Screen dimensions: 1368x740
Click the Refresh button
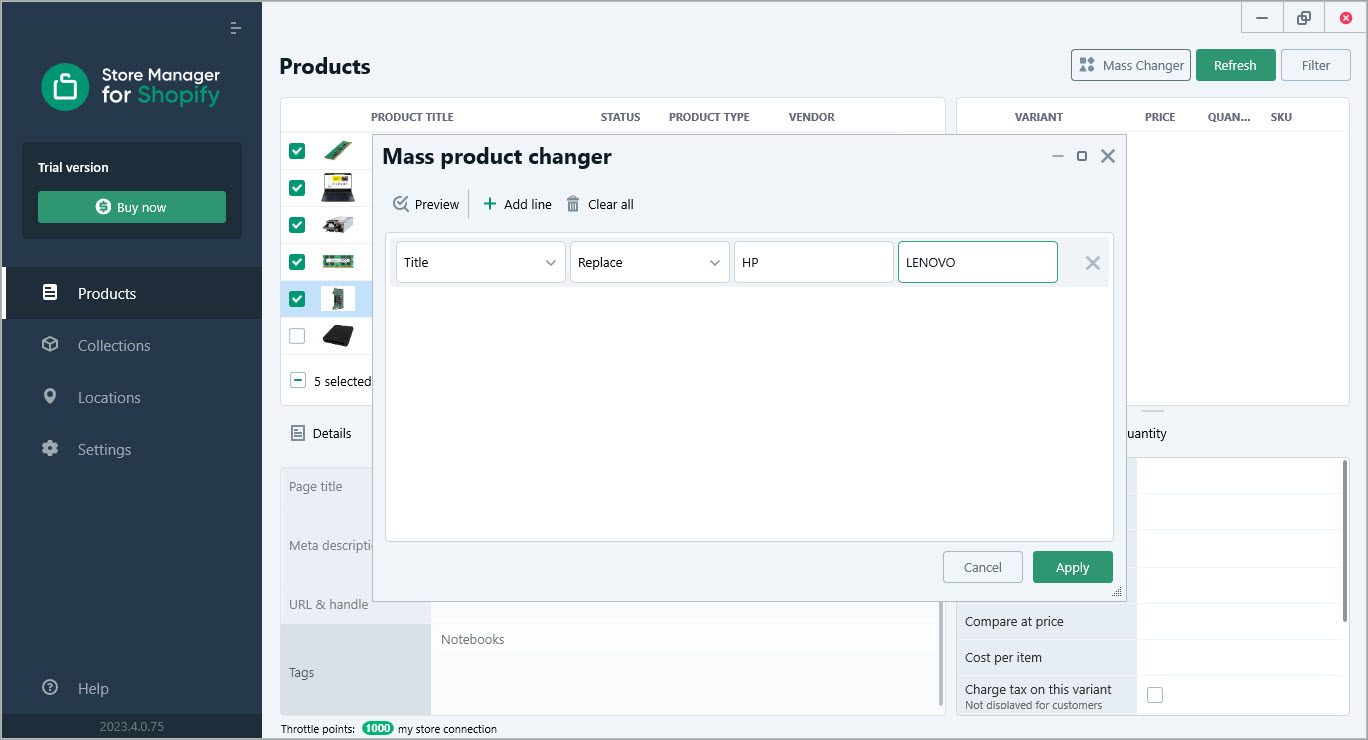click(x=1236, y=65)
